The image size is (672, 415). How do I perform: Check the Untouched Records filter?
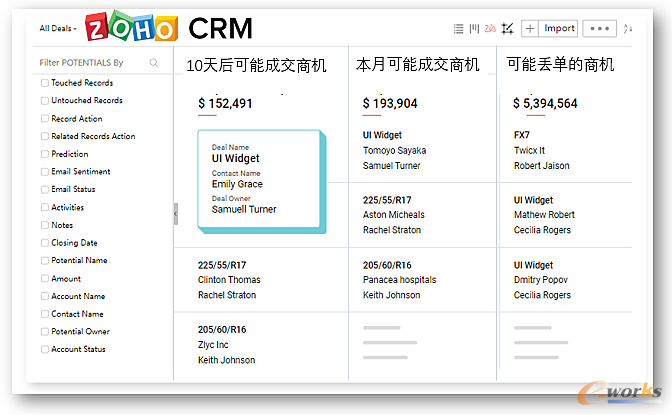point(45,100)
